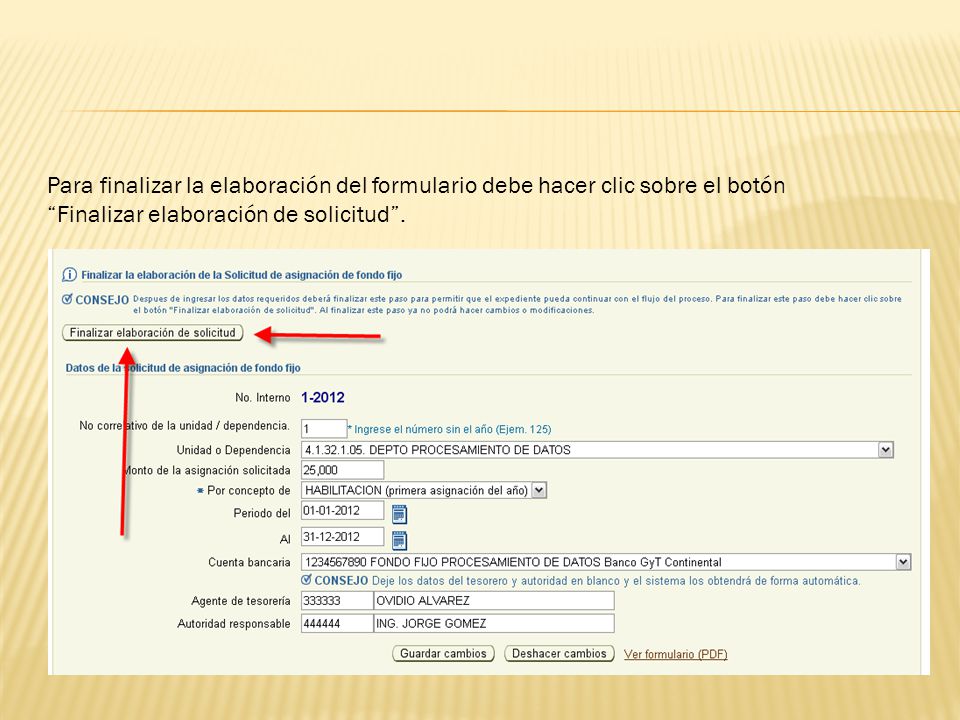Click the Deshacer cambios button
The width and height of the screenshot is (960, 720).
559,653
